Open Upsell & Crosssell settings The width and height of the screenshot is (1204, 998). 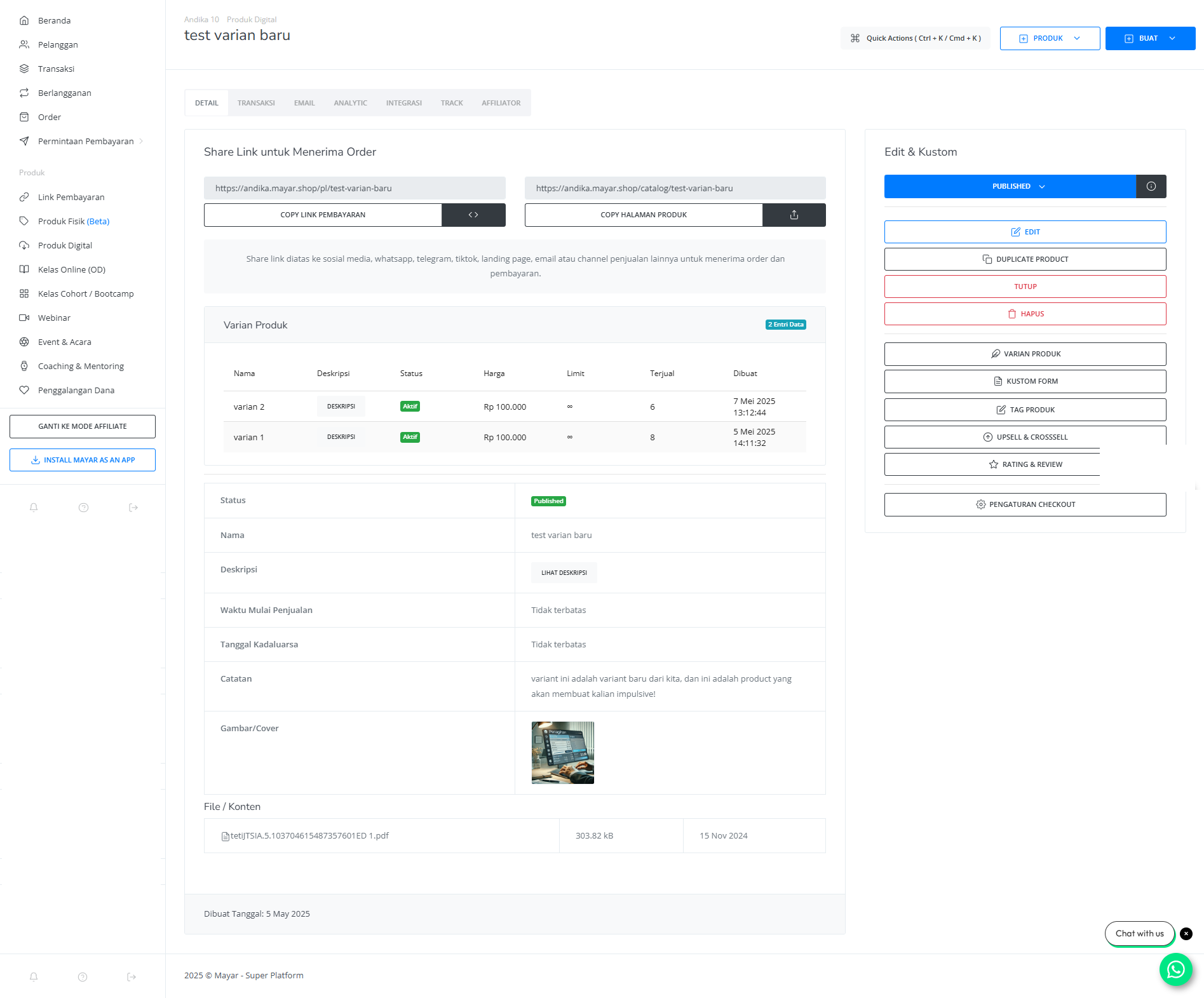pyautogui.click(x=1025, y=437)
